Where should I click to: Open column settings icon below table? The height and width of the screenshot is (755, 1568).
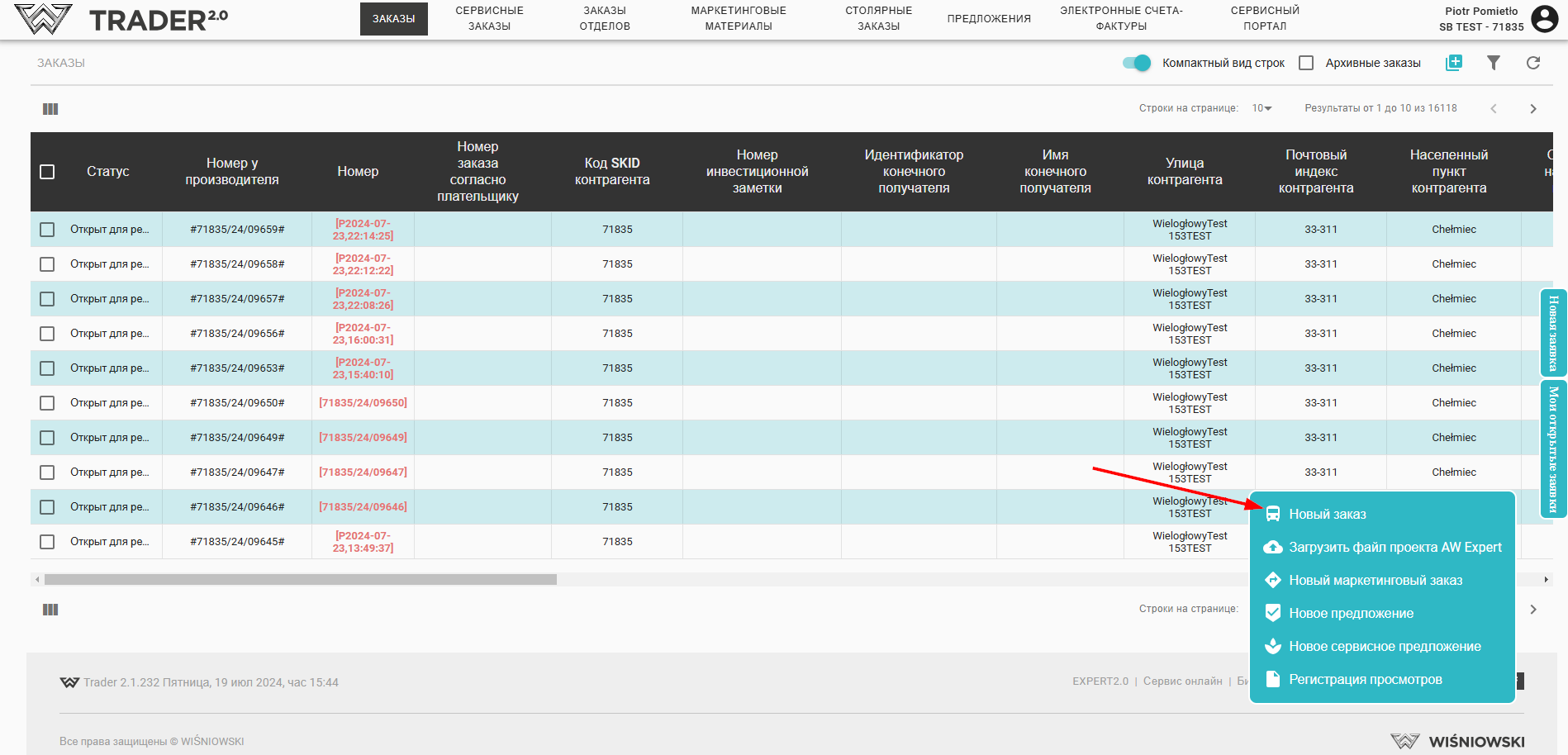(x=50, y=610)
